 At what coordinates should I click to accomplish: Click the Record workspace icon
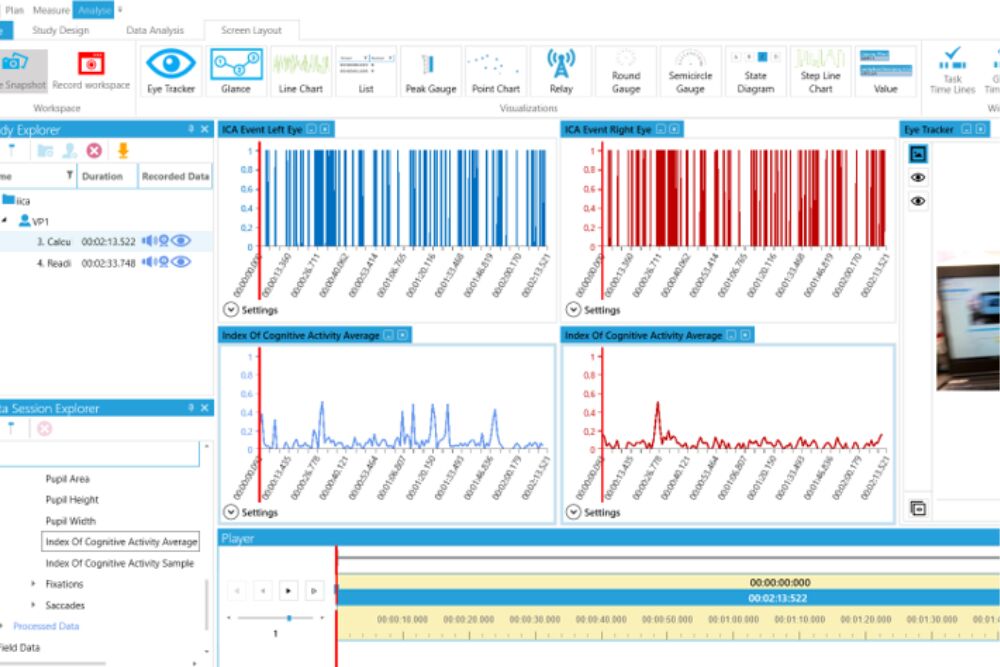click(91, 66)
